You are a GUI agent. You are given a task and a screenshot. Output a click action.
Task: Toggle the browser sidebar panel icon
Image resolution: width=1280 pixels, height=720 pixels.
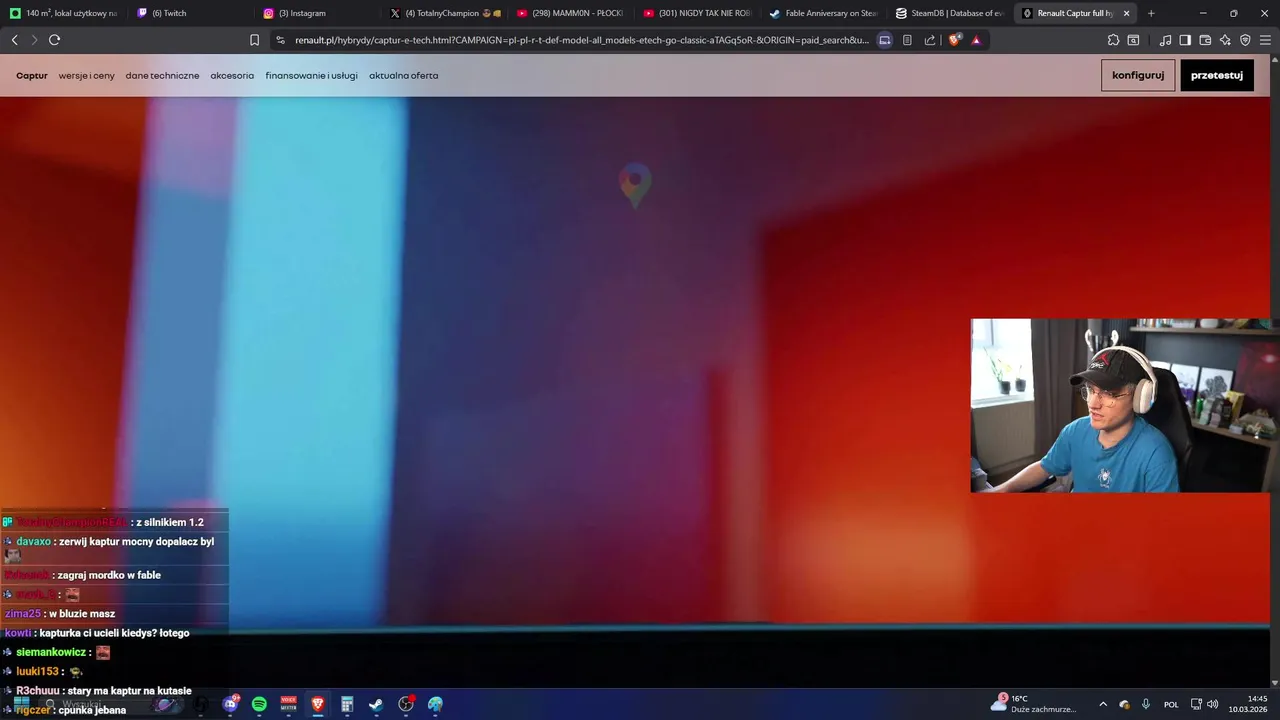(1185, 40)
